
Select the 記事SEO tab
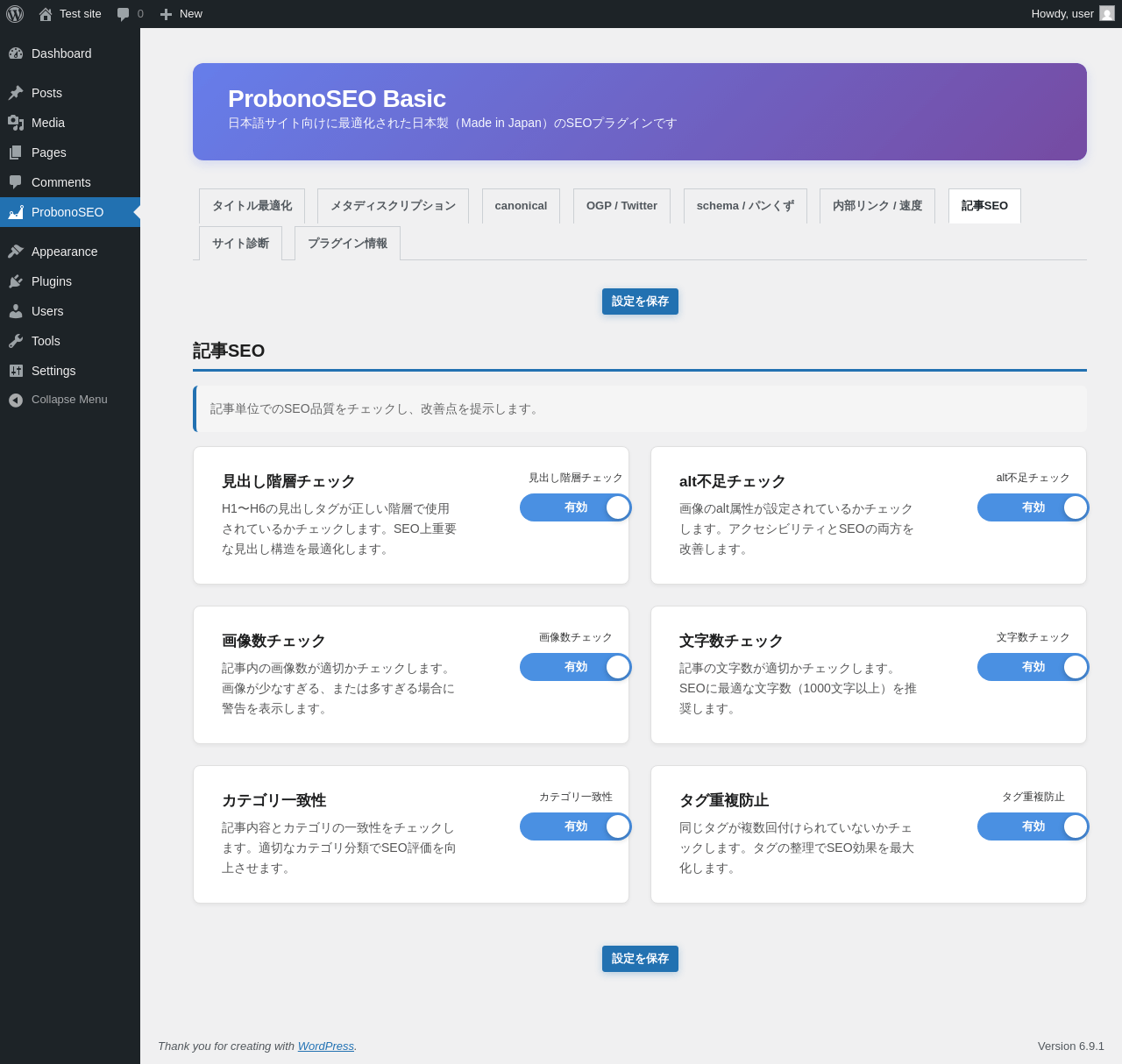point(984,206)
